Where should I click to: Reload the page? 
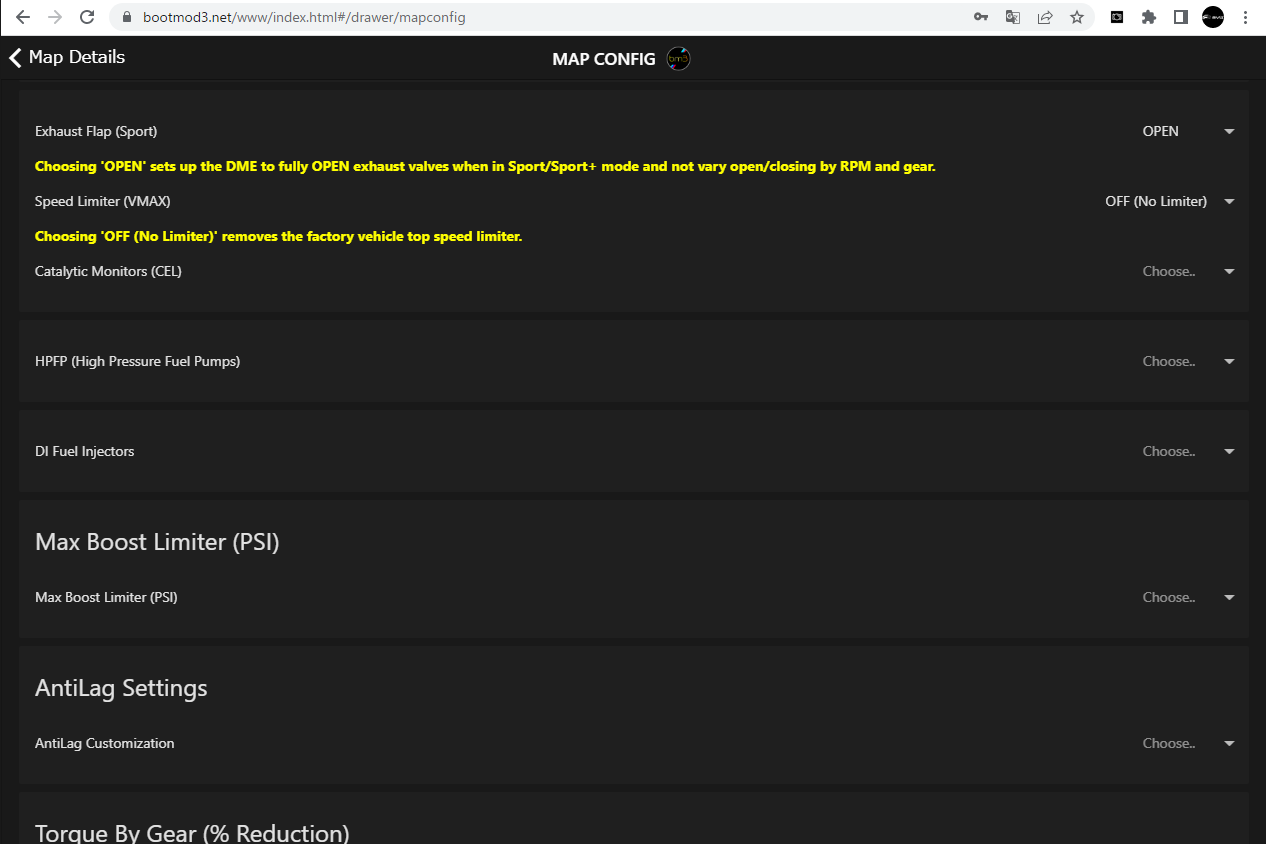coord(87,17)
